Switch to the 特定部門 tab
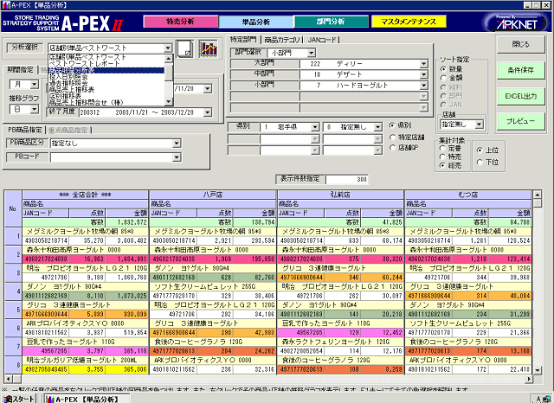This screenshot has height=403, width=554. [x=243, y=39]
